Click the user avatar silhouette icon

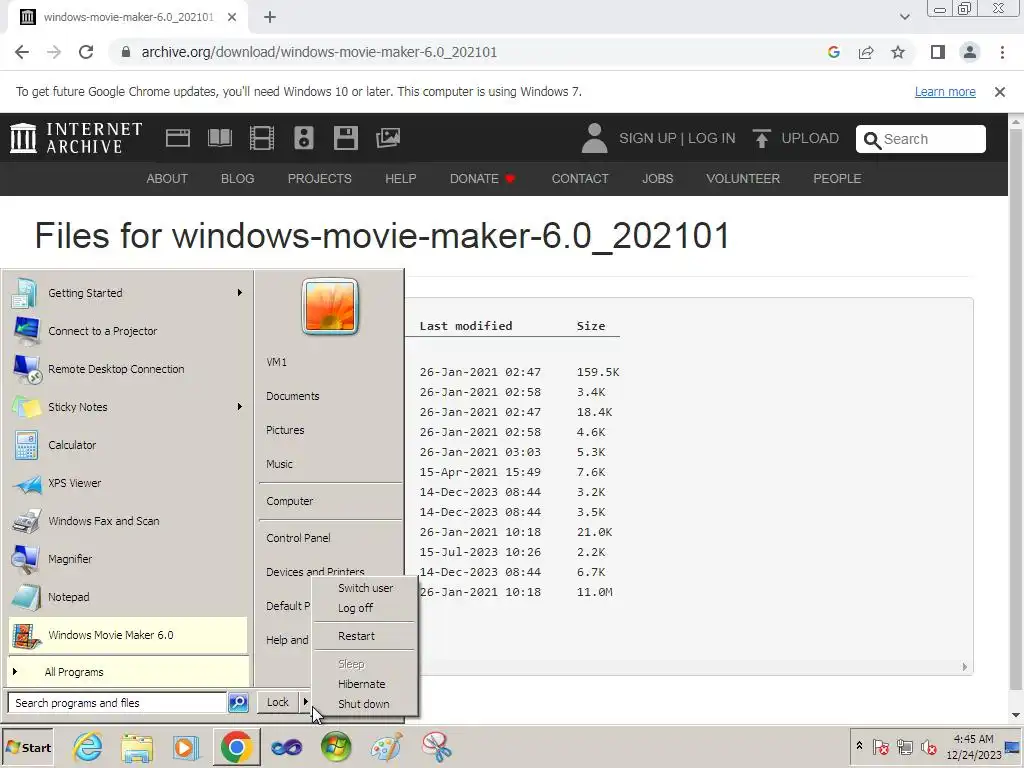[594, 138]
